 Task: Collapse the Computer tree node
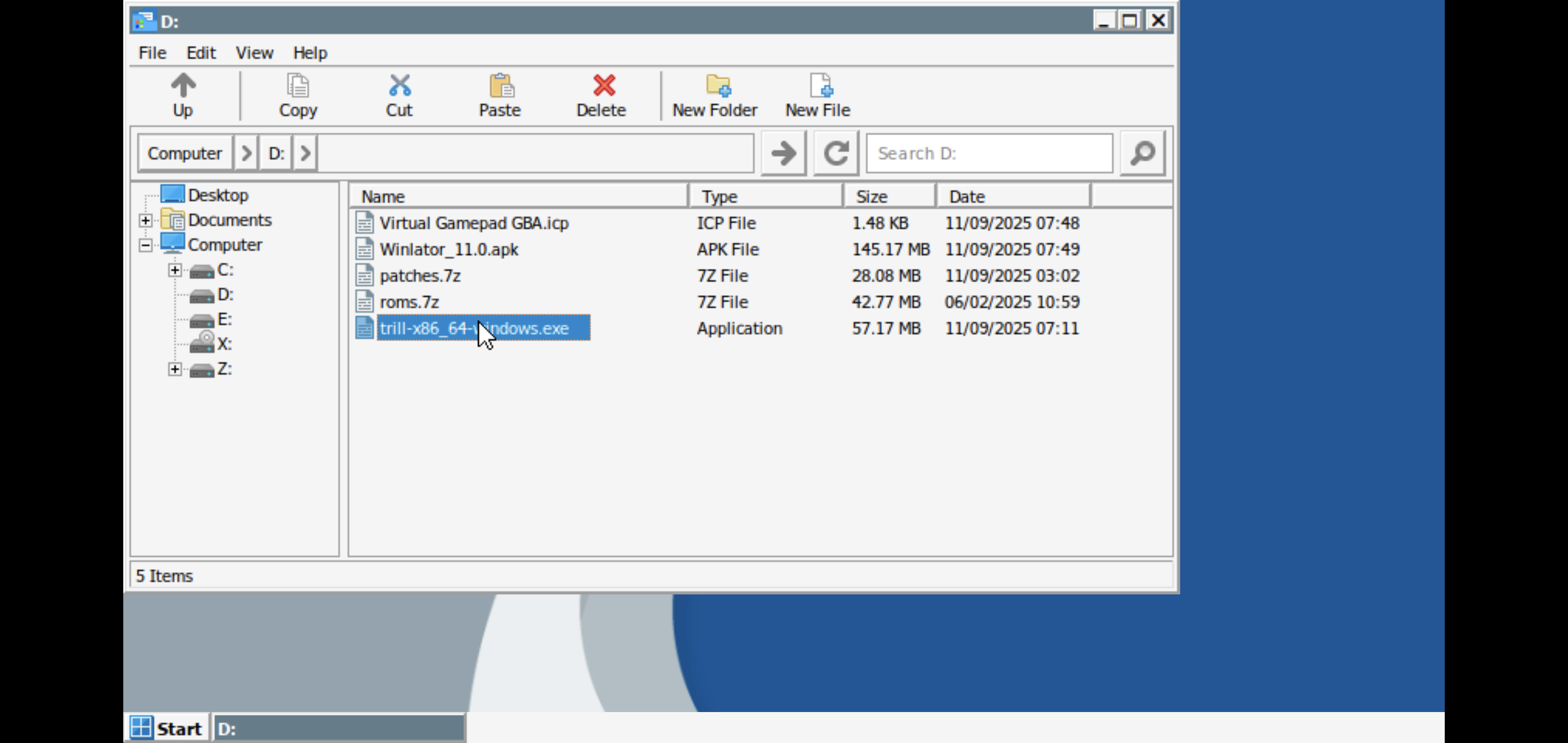tap(145, 246)
